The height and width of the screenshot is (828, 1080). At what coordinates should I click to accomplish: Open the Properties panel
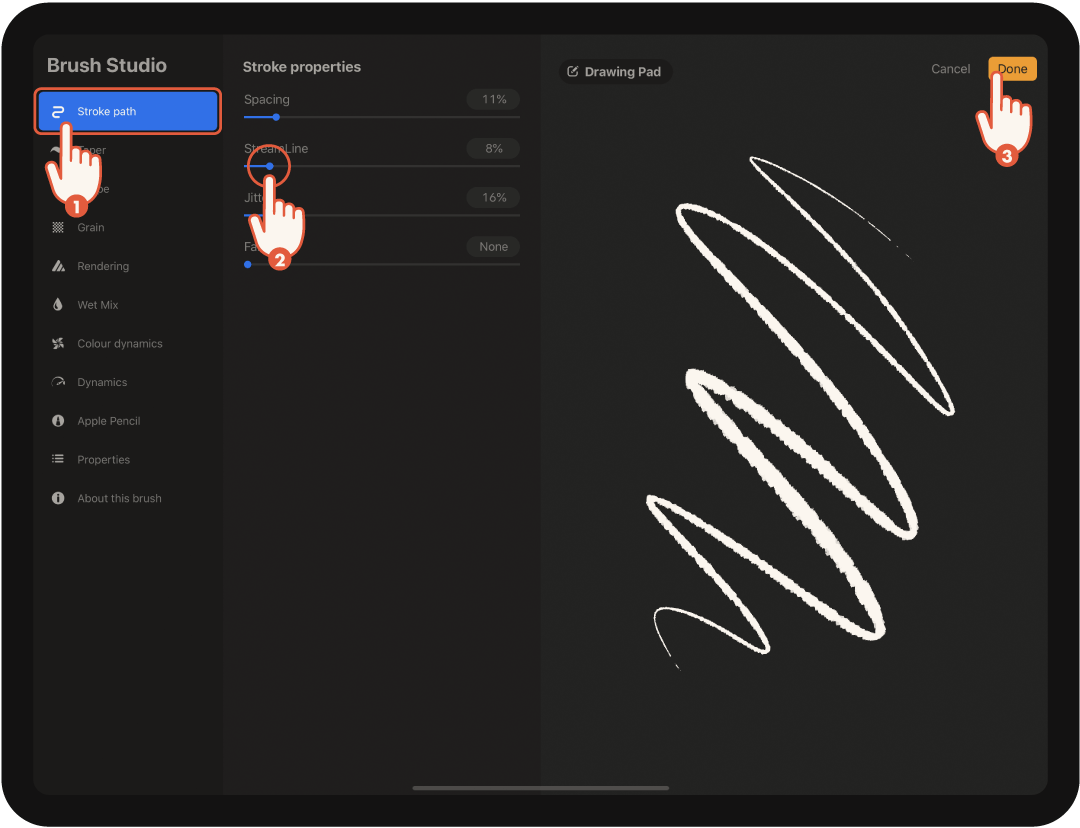pos(104,459)
